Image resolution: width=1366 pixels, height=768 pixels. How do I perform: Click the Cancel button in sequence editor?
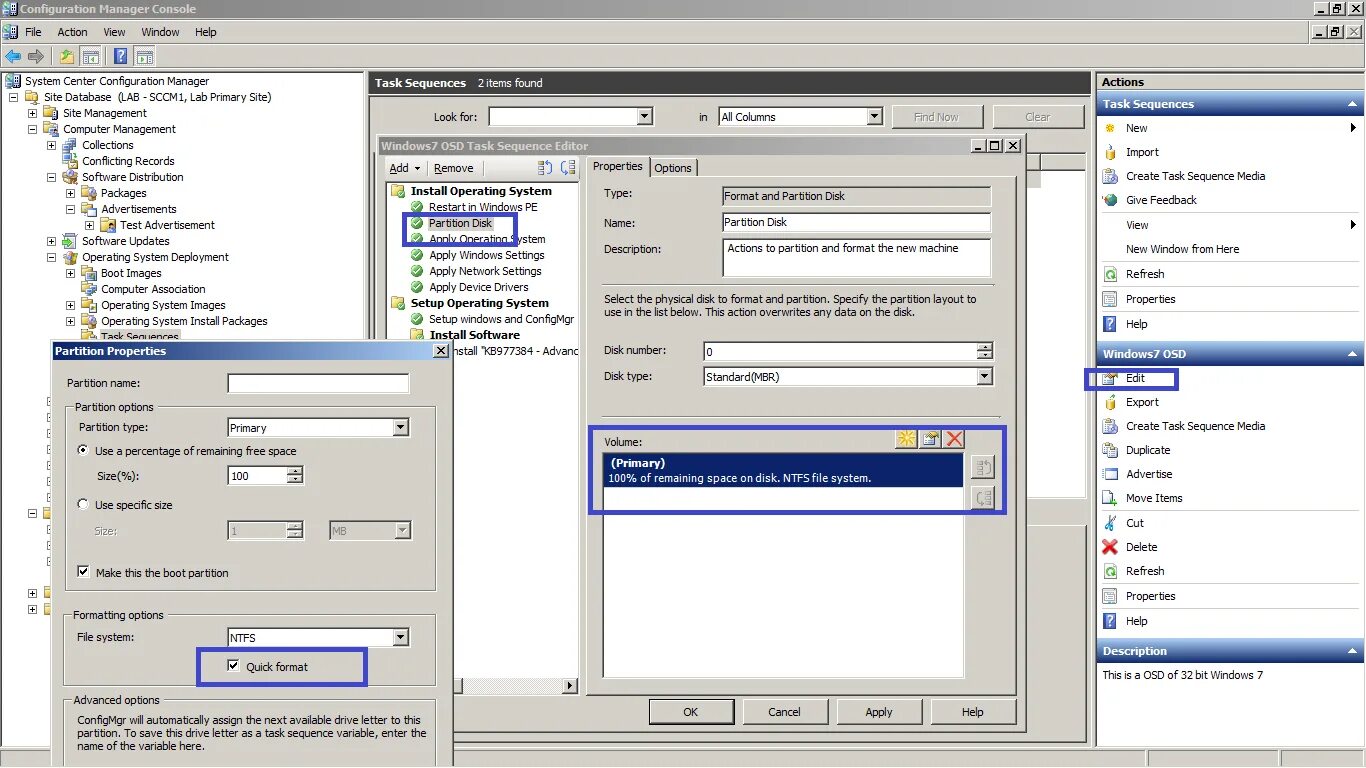[x=784, y=712]
